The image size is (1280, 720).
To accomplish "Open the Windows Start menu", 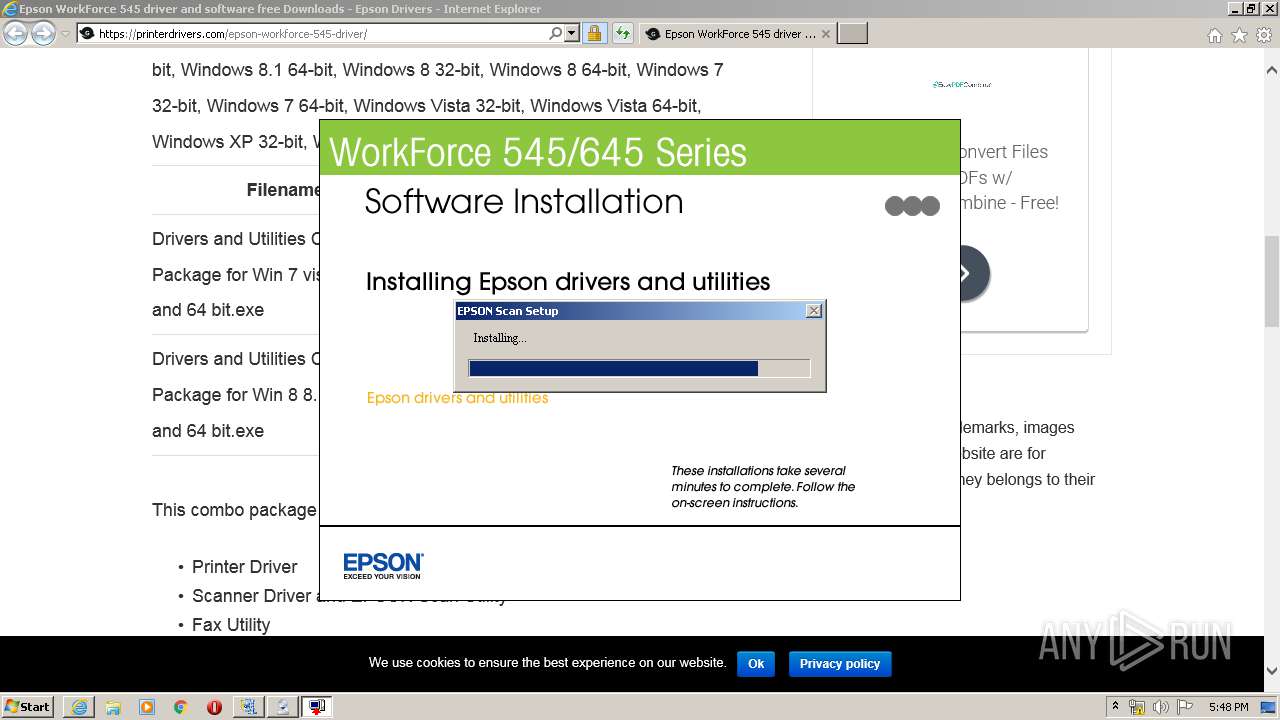I will point(28,706).
